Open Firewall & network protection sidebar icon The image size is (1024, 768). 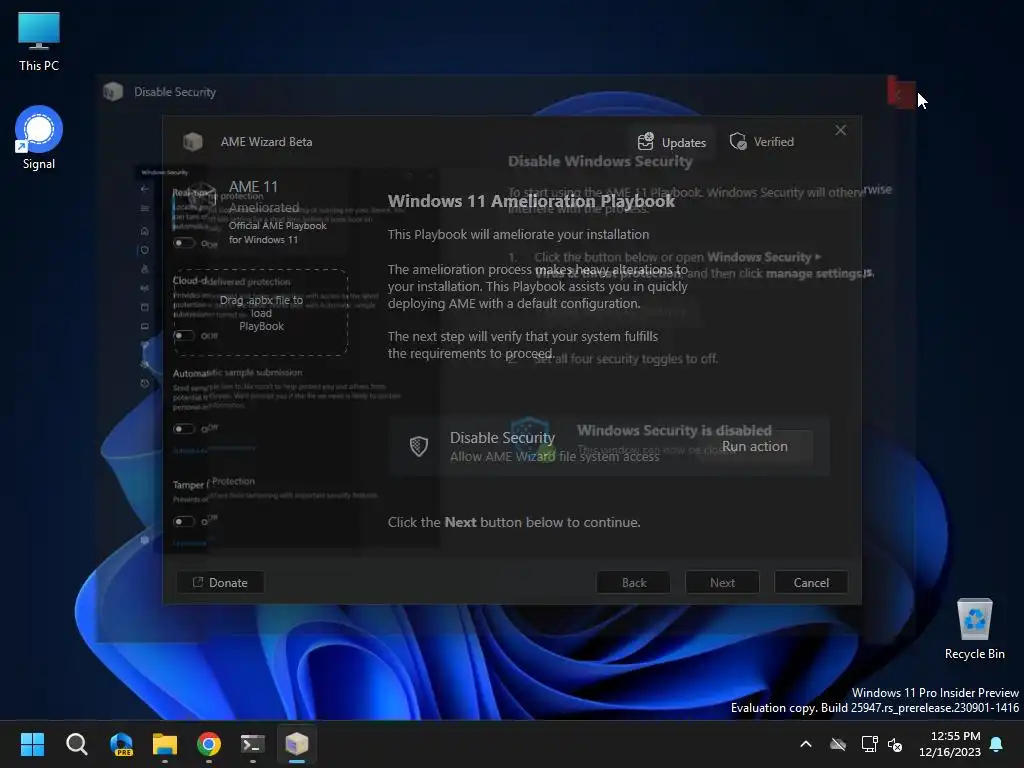144,288
